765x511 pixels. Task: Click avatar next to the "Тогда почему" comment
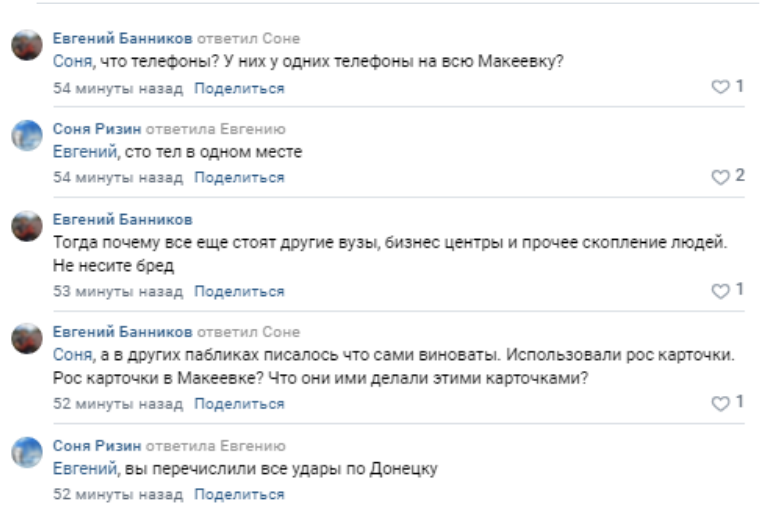[x=27, y=226]
